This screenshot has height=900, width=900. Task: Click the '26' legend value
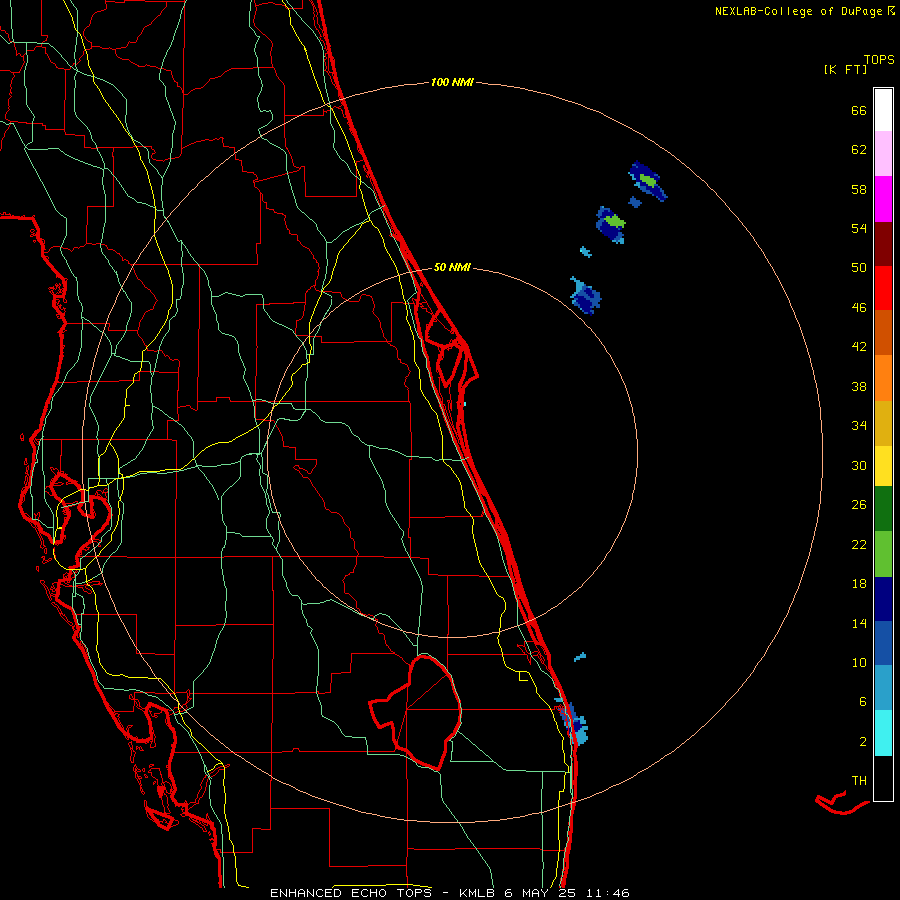click(x=859, y=505)
